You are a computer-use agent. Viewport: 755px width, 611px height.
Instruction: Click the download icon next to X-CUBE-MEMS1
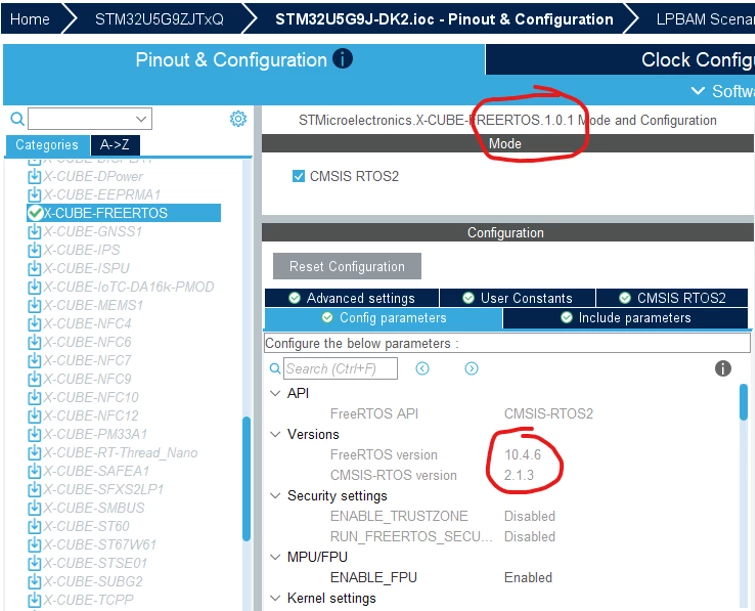click(34, 305)
